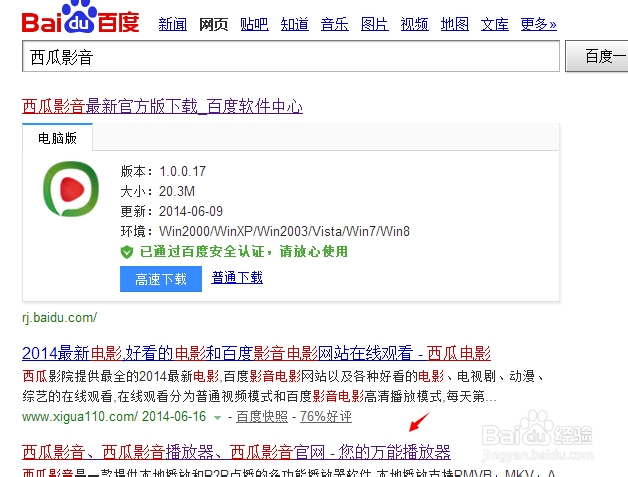Screen dimensions: 628x477
Task: Expand the 更多» navigation link
Action: point(538,24)
